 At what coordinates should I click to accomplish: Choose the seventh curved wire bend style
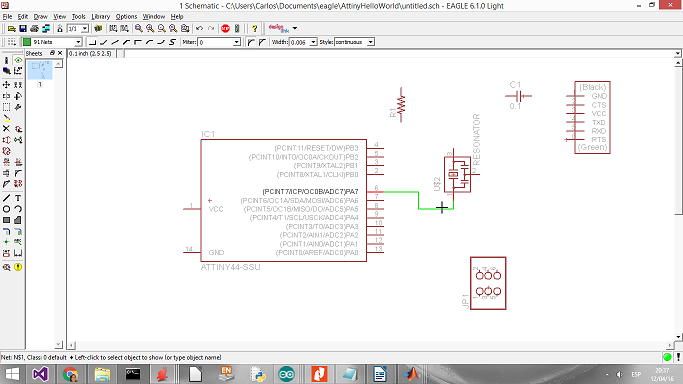point(161,42)
